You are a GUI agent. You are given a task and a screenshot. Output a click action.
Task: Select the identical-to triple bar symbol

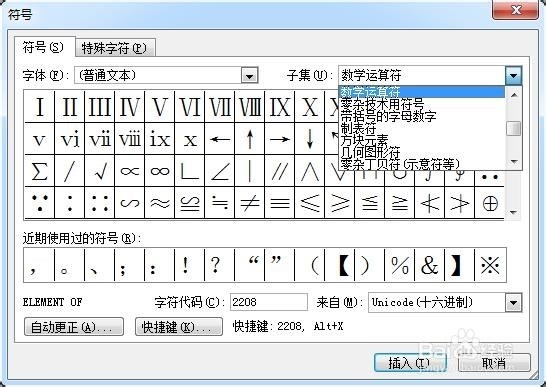coord(279,203)
